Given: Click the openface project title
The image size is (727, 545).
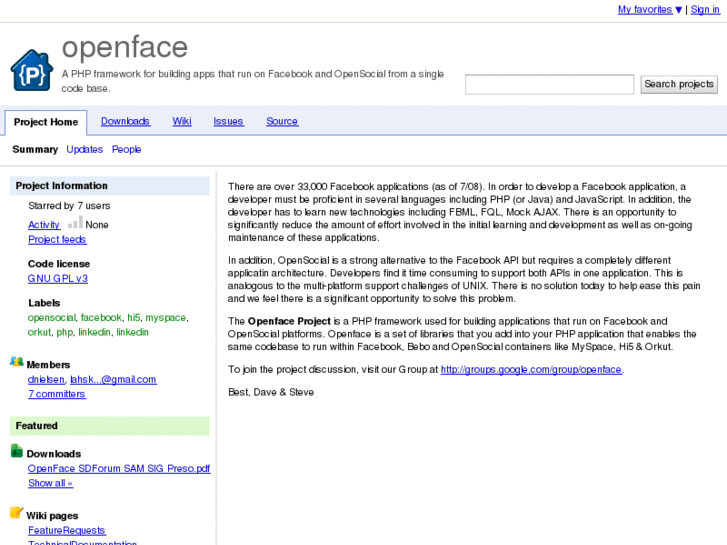Looking at the screenshot, I should point(125,47).
